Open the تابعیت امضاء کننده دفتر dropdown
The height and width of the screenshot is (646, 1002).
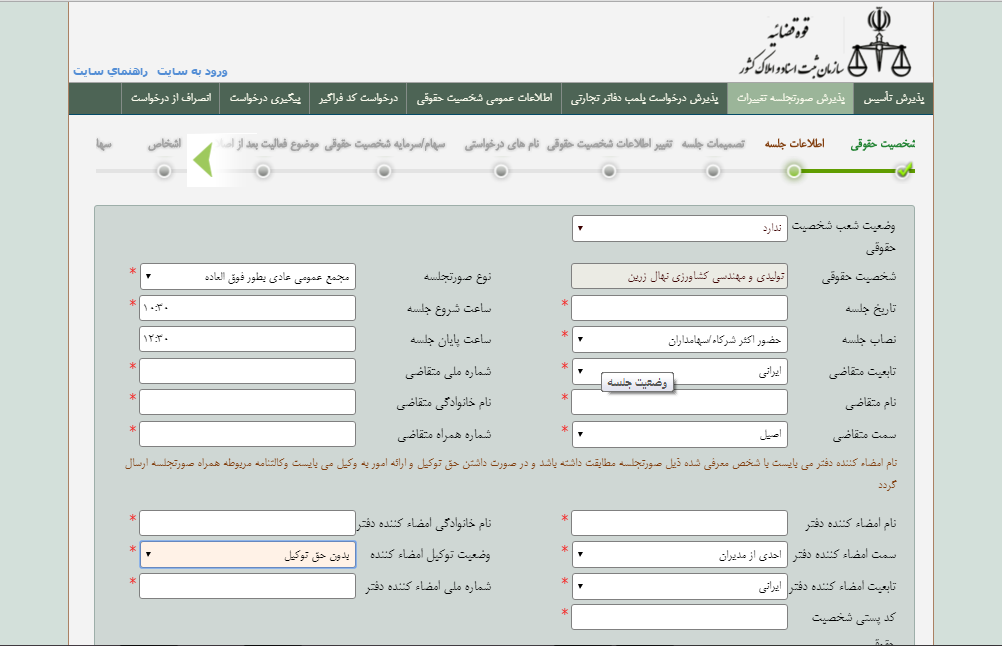click(x=679, y=586)
